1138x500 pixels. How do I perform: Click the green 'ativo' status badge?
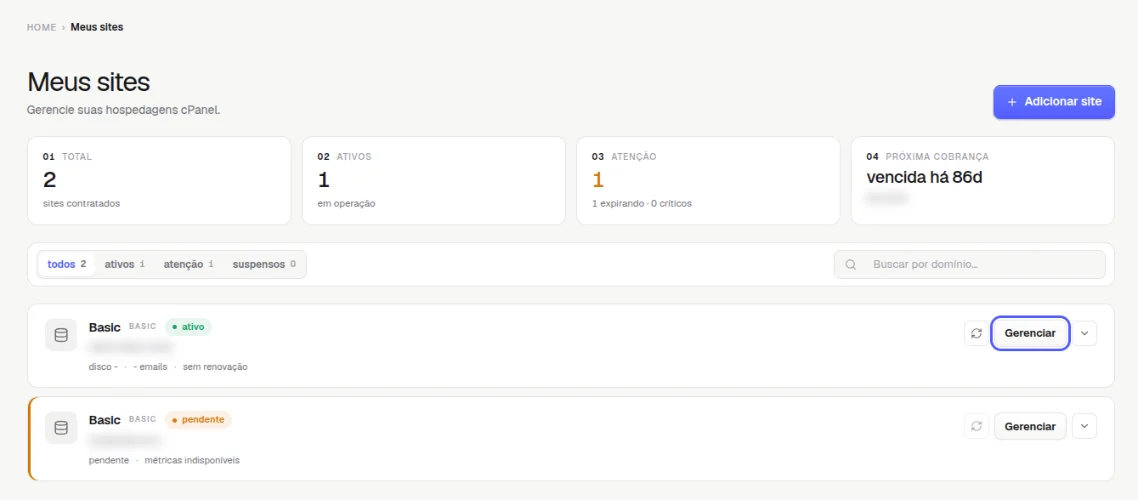[188, 327]
